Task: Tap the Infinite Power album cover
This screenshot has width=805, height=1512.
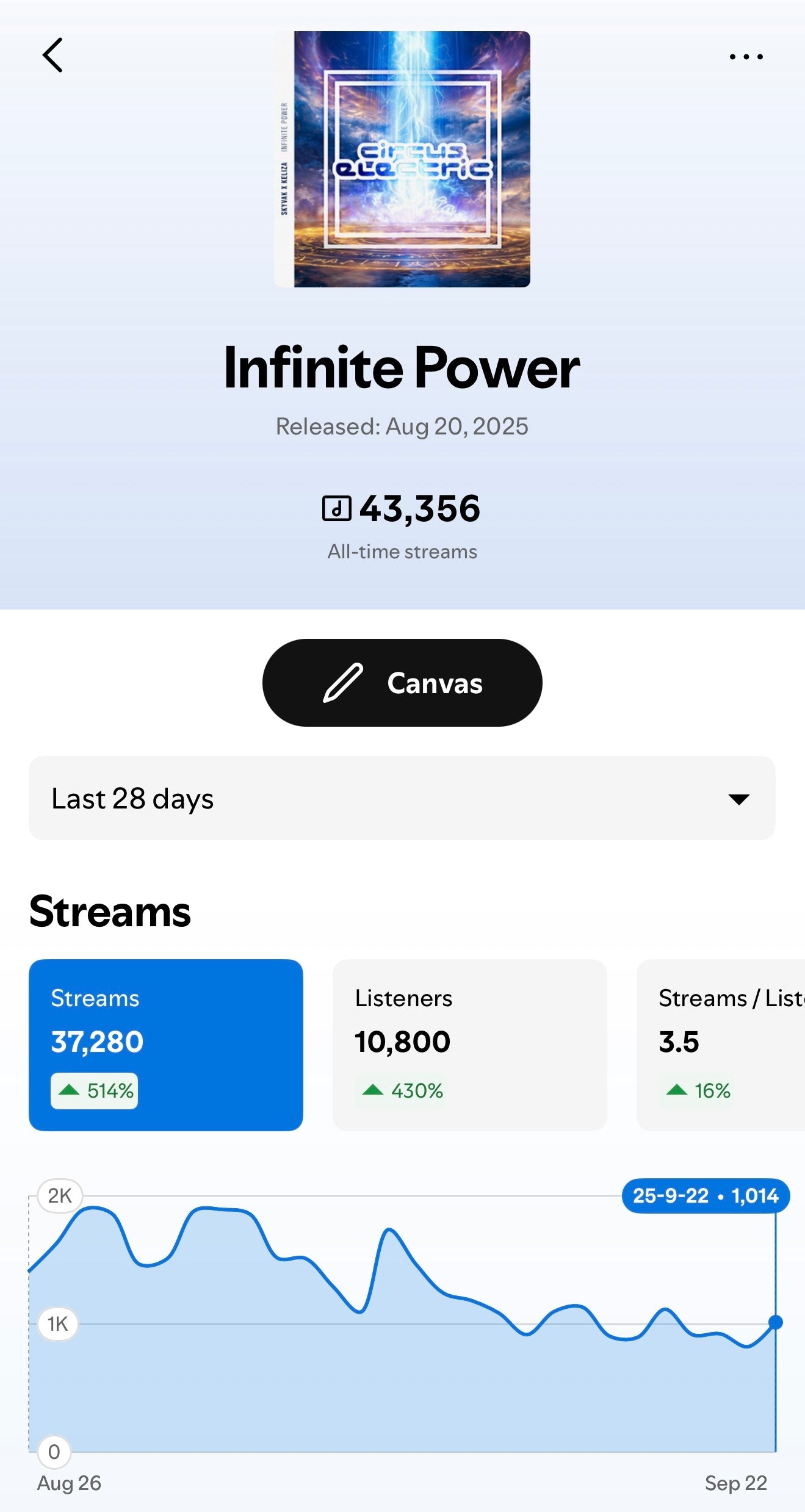Action: click(x=402, y=159)
